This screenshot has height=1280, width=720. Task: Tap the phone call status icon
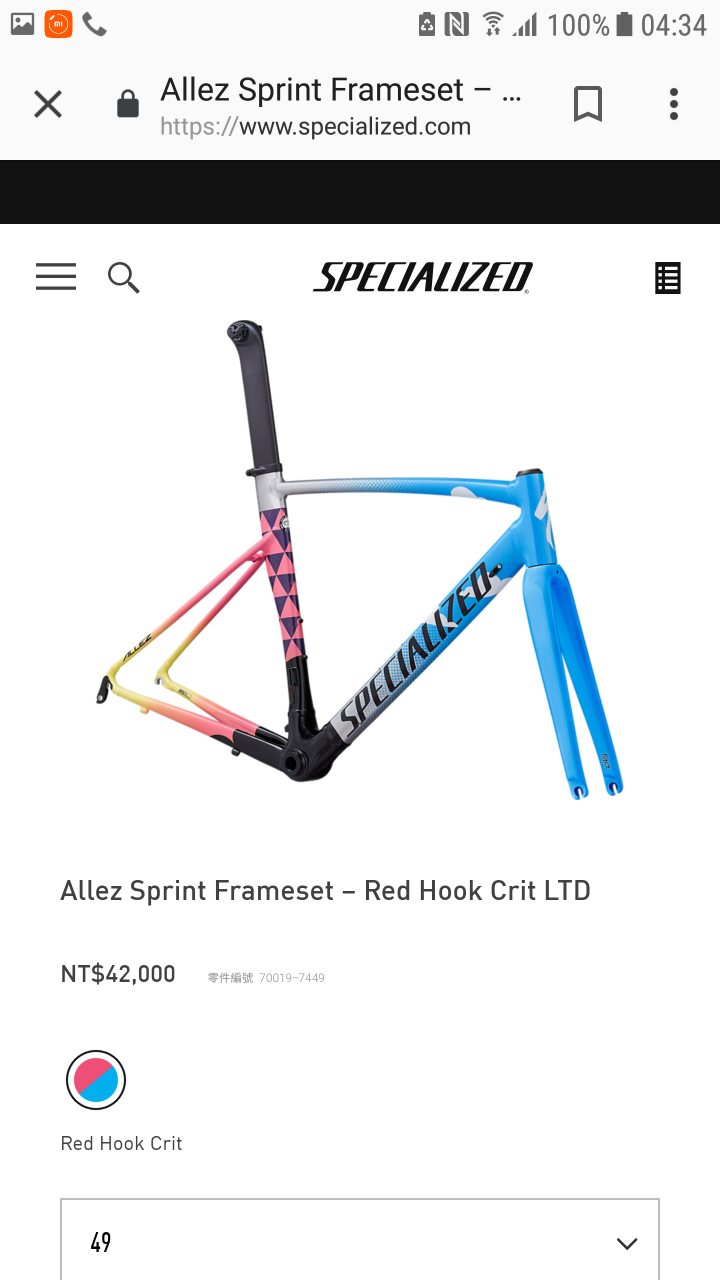coord(95,24)
